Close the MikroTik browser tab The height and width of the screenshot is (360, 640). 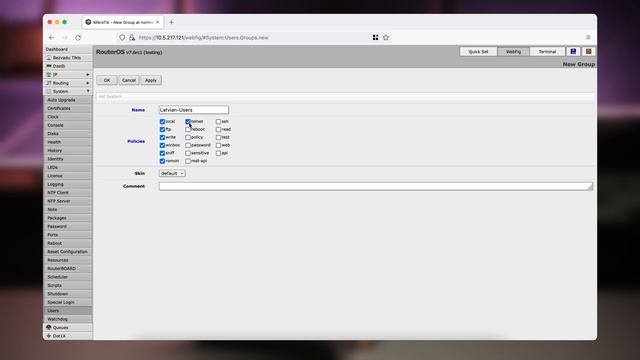point(158,22)
